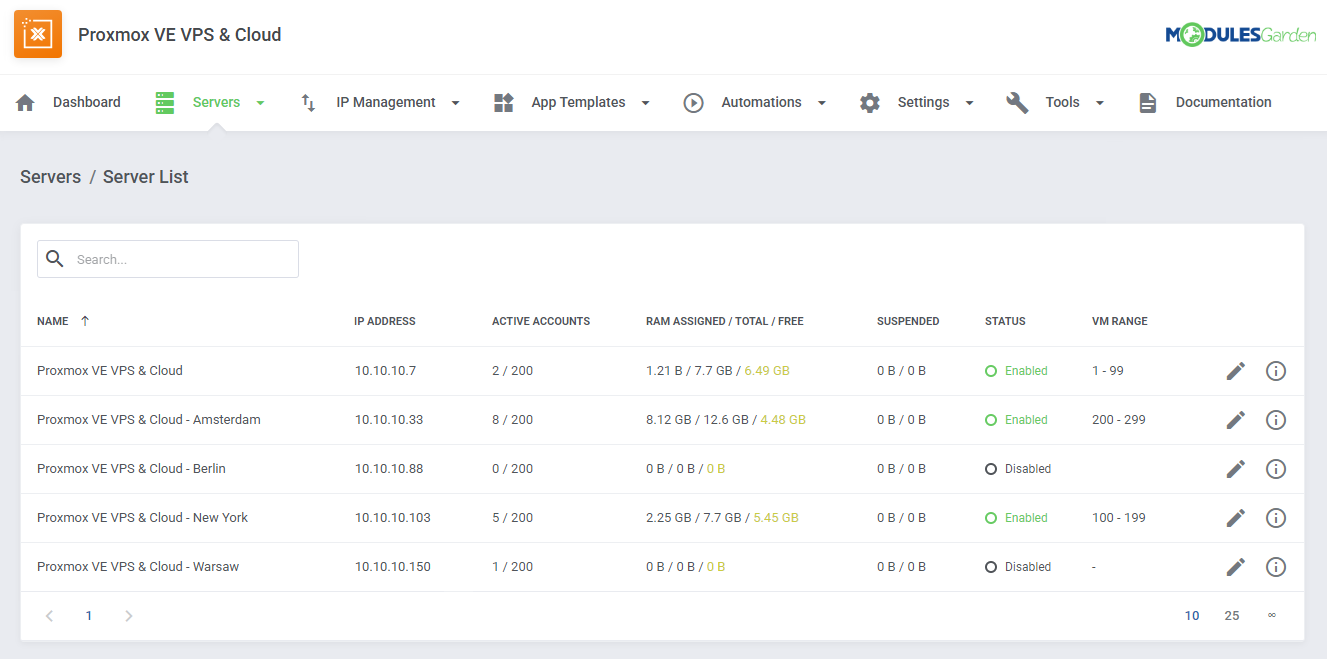Click the VM range 200 - 299
The image size is (1327, 659).
pyautogui.click(x=1119, y=420)
